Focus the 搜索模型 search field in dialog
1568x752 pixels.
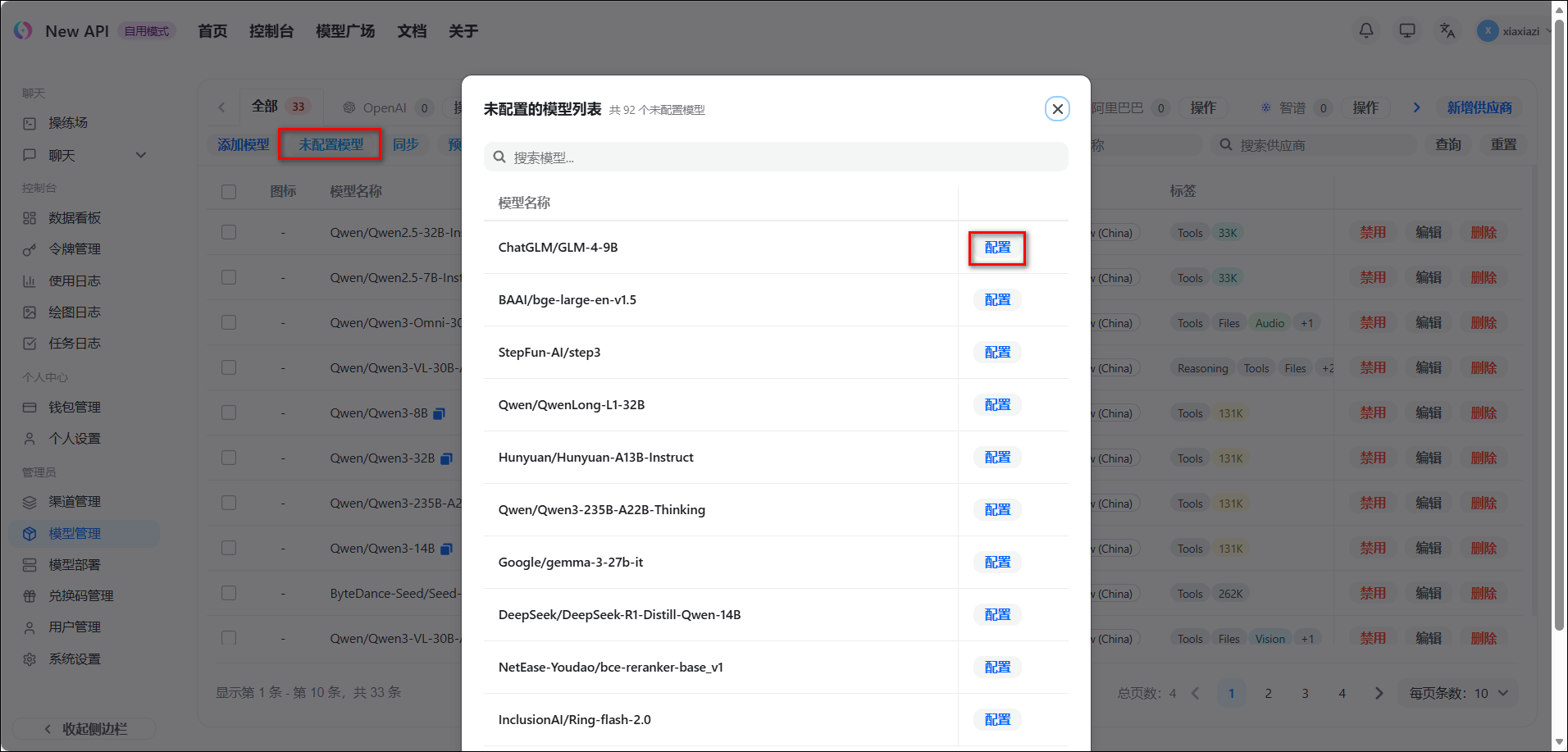pyautogui.click(x=775, y=157)
